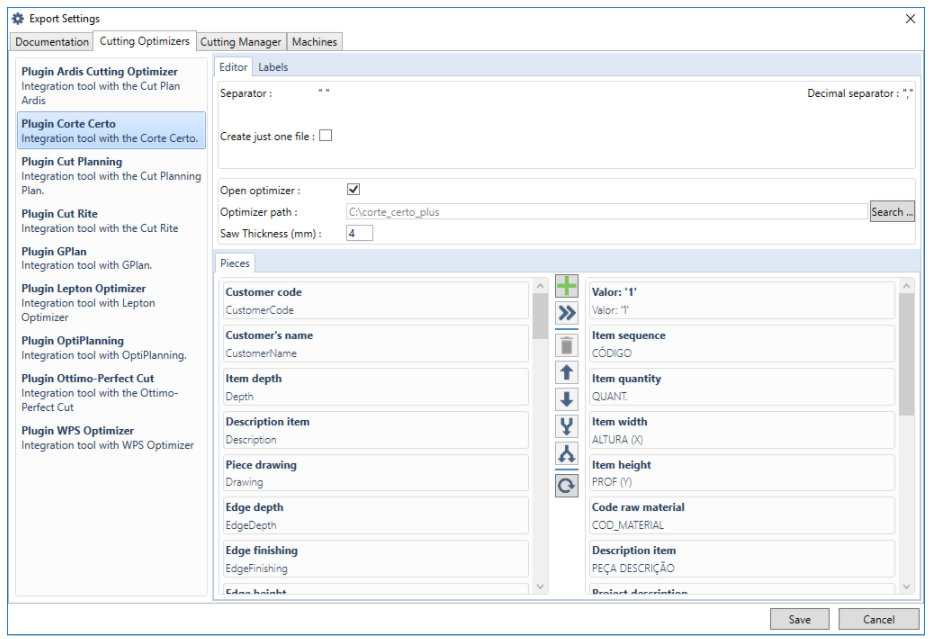930x639 pixels.
Task: Move selected field down with down arrow
Action: 566,399
